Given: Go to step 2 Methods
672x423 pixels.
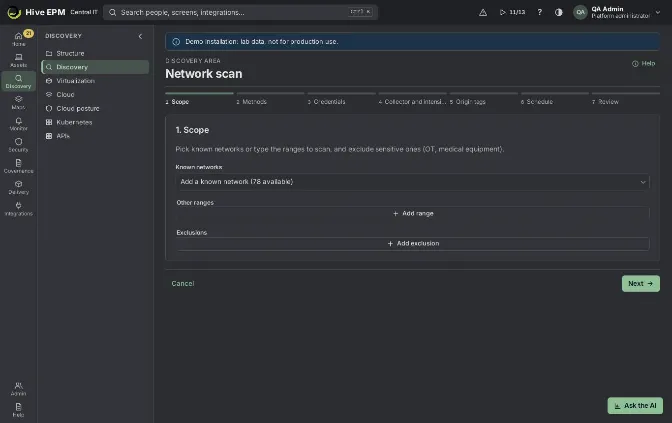Looking at the screenshot, I should 270,99.
